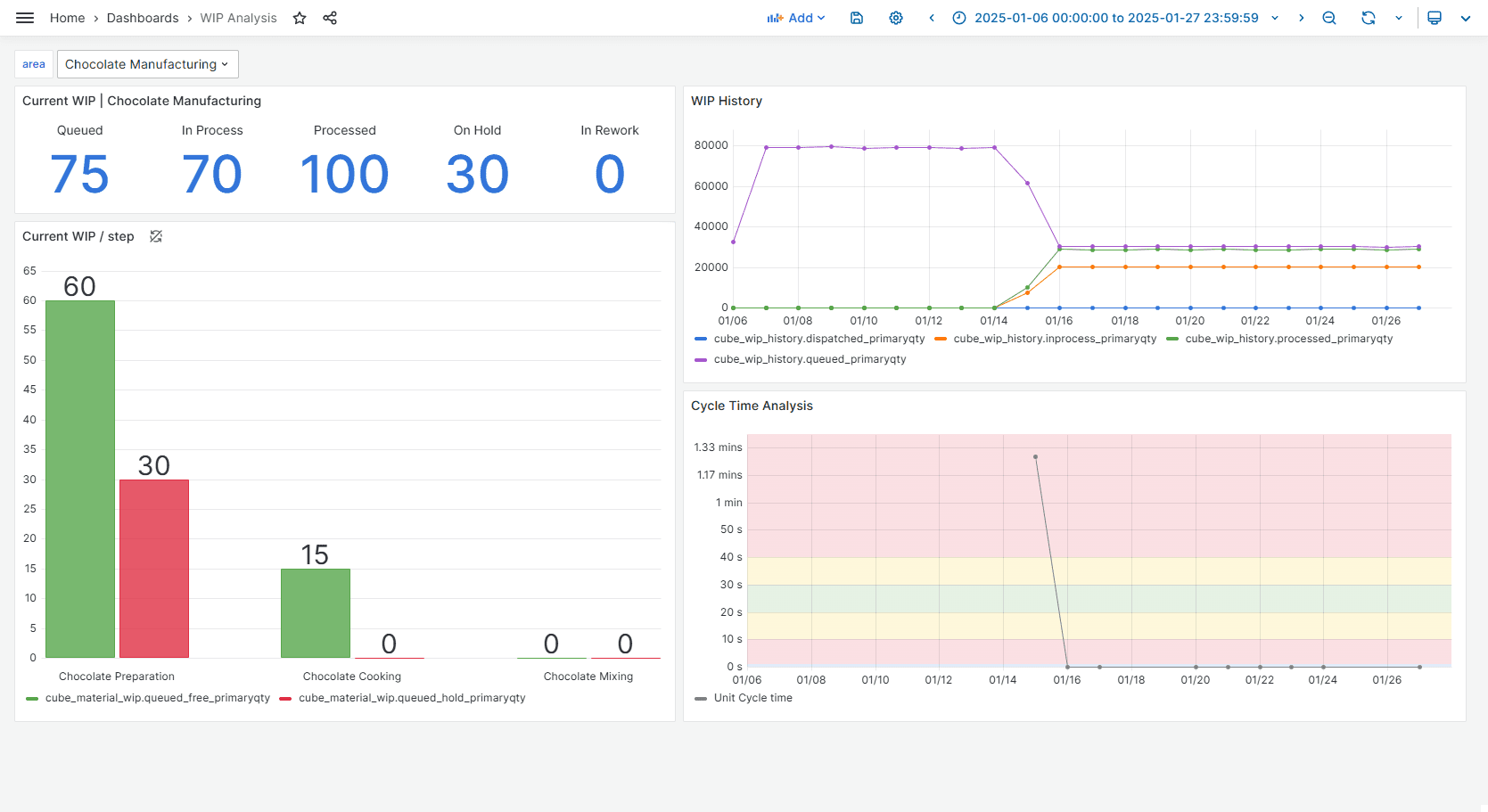The image size is (1488, 812).
Task: Toggle dispatched_primaryqty series in WIP History legend
Action: (x=818, y=339)
